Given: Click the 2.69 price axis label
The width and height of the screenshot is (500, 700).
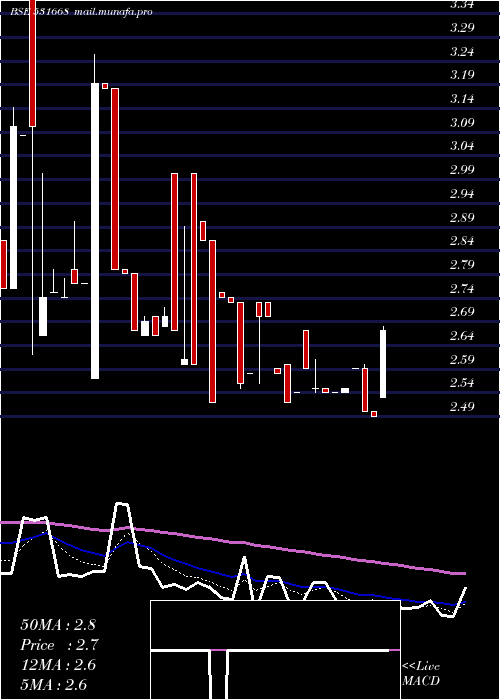Looking at the screenshot, I should (462, 312).
